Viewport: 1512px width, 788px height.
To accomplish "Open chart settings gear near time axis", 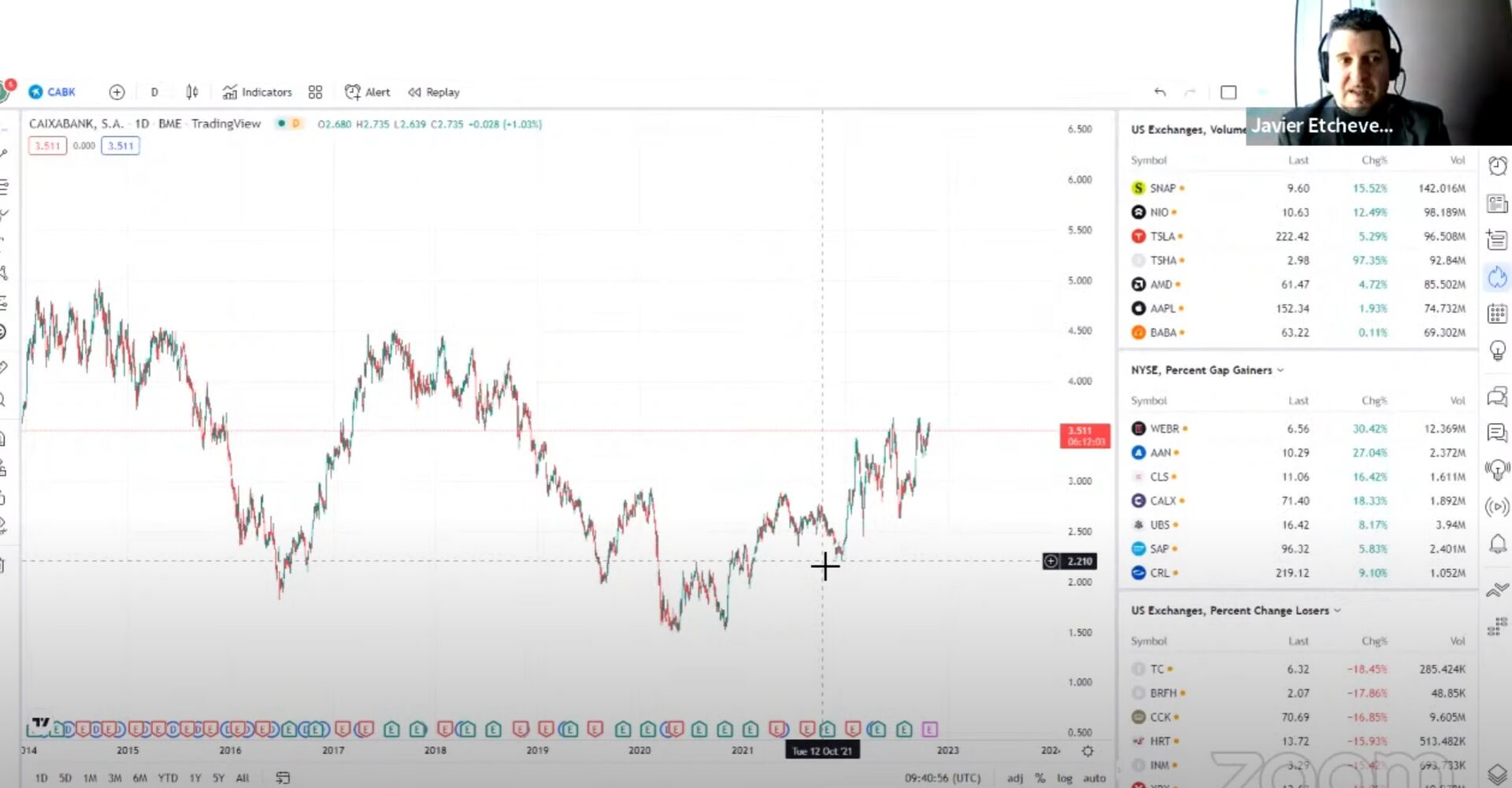I will tap(1088, 751).
